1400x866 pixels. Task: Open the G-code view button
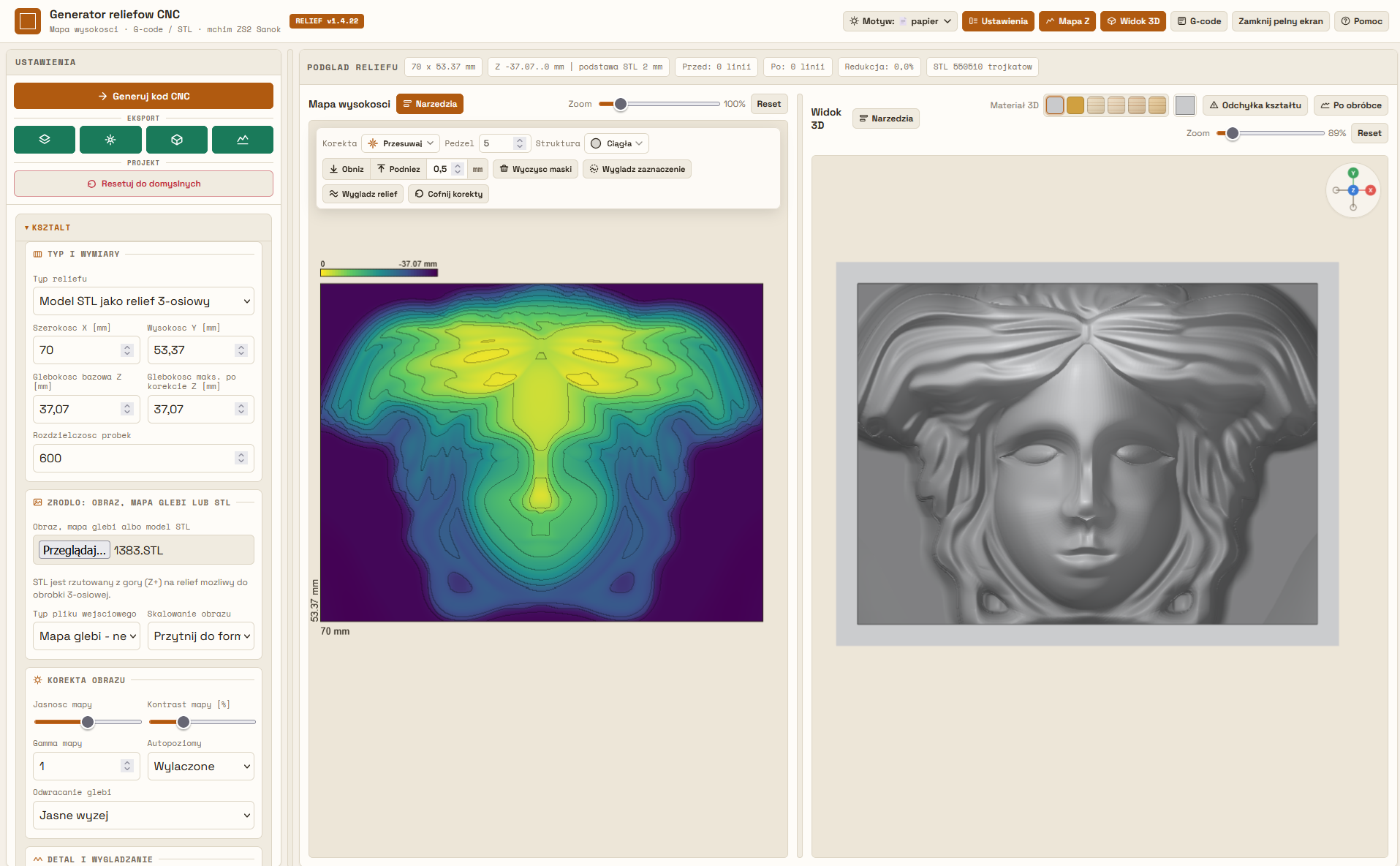[x=1199, y=21]
